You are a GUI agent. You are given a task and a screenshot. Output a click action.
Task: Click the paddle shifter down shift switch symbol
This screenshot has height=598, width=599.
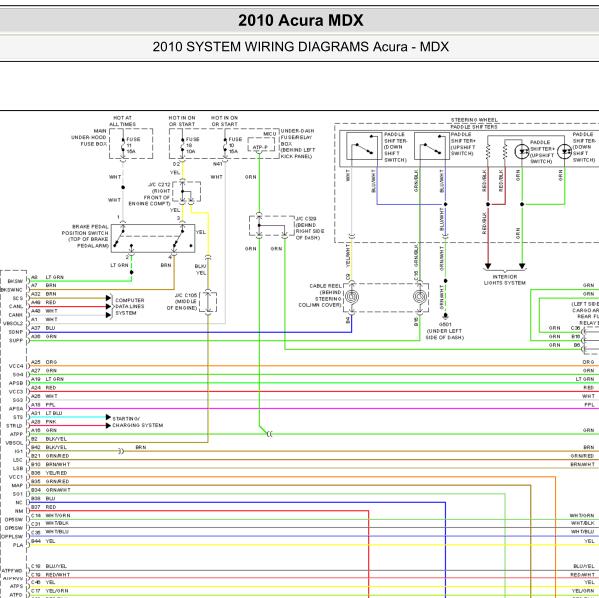tap(364, 146)
